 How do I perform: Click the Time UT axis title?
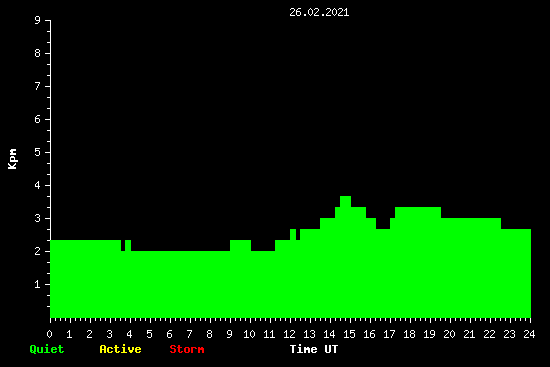click(x=314, y=349)
